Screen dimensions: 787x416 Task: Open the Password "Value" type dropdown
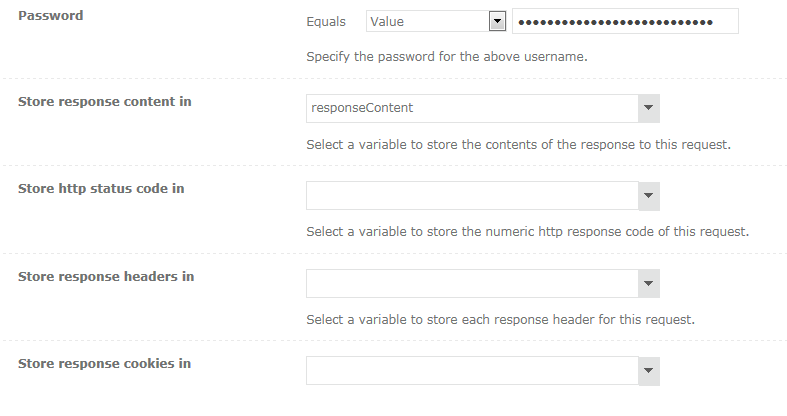pyautogui.click(x=427, y=22)
